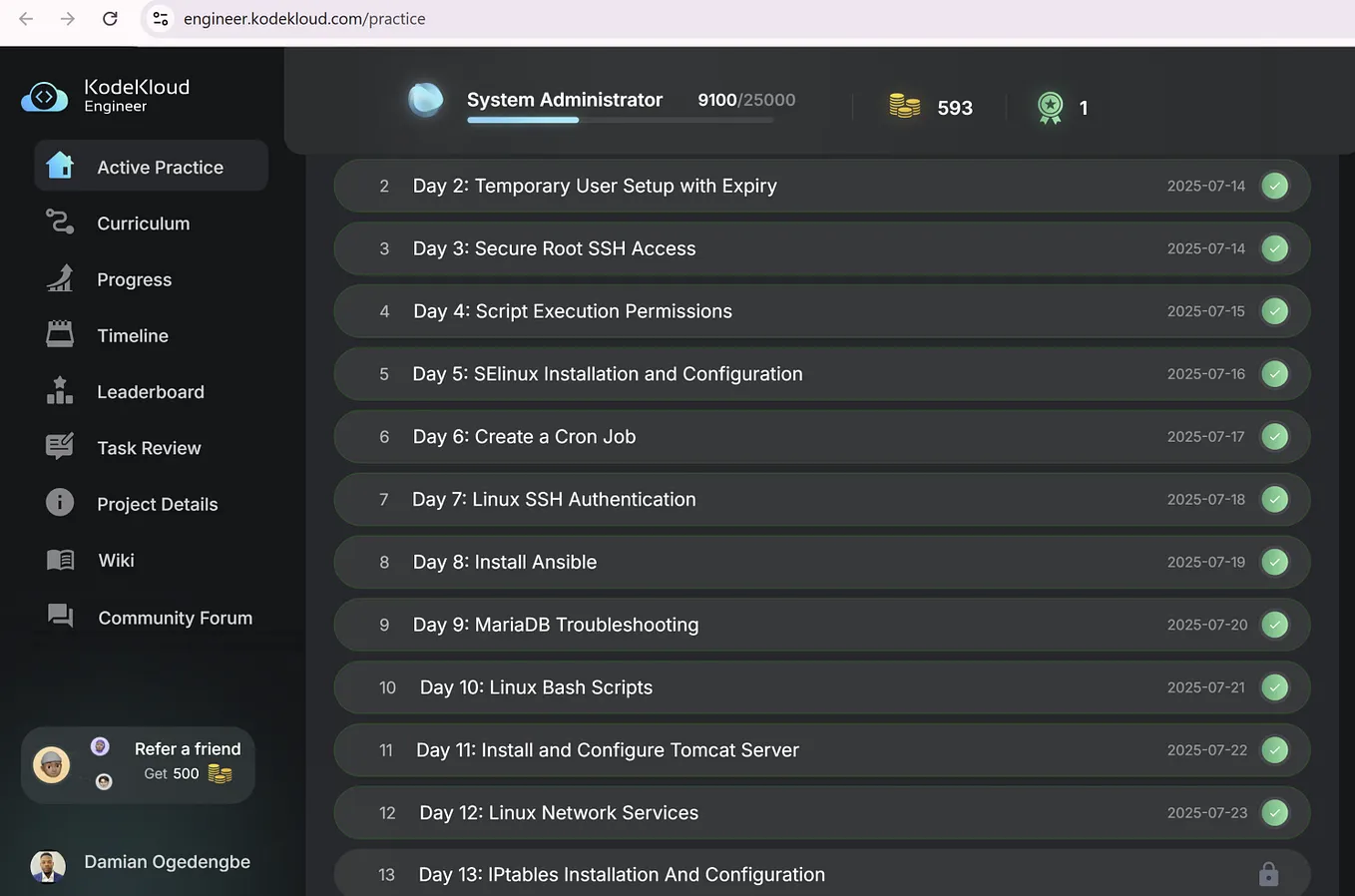Click the lock icon on Day 13

click(x=1268, y=873)
